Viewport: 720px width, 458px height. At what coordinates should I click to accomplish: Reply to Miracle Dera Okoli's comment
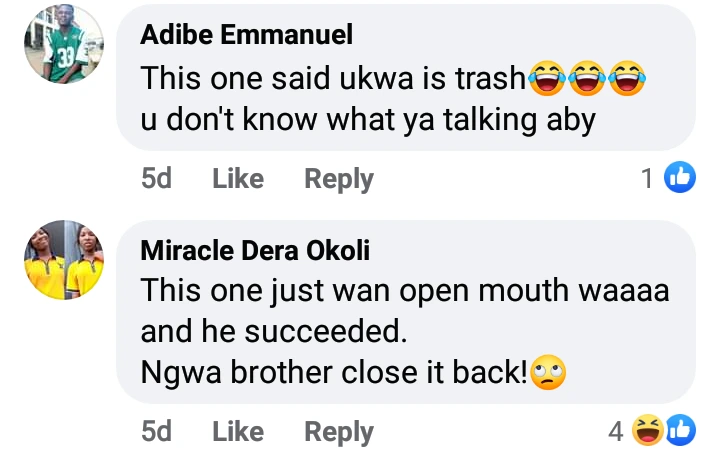pos(338,432)
